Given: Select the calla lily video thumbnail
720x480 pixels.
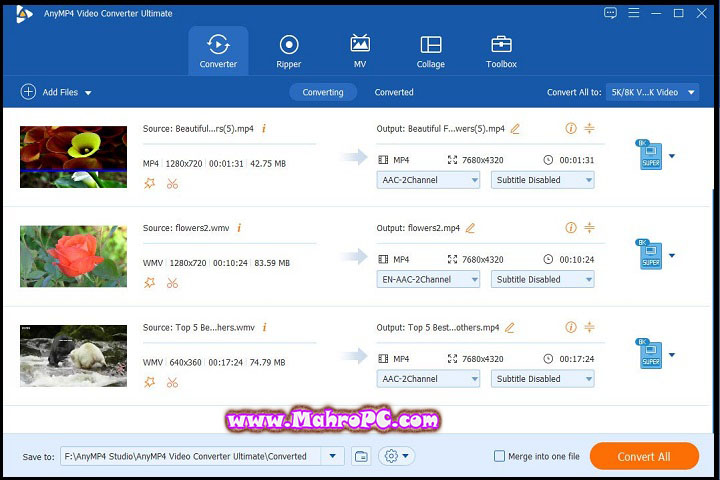Looking at the screenshot, I should (73, 157).
